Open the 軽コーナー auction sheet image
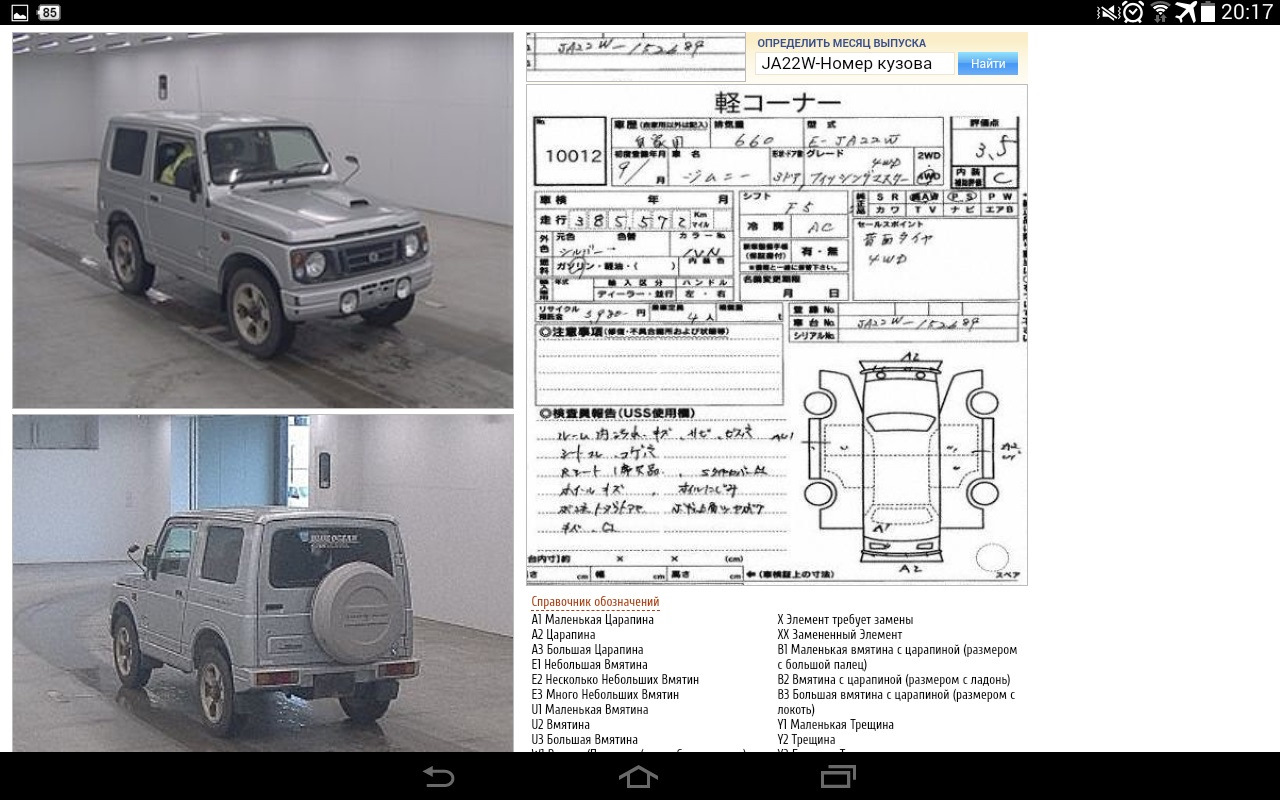Image resolution: width=1280 pixels, height=800 pixels. (777, 335)
